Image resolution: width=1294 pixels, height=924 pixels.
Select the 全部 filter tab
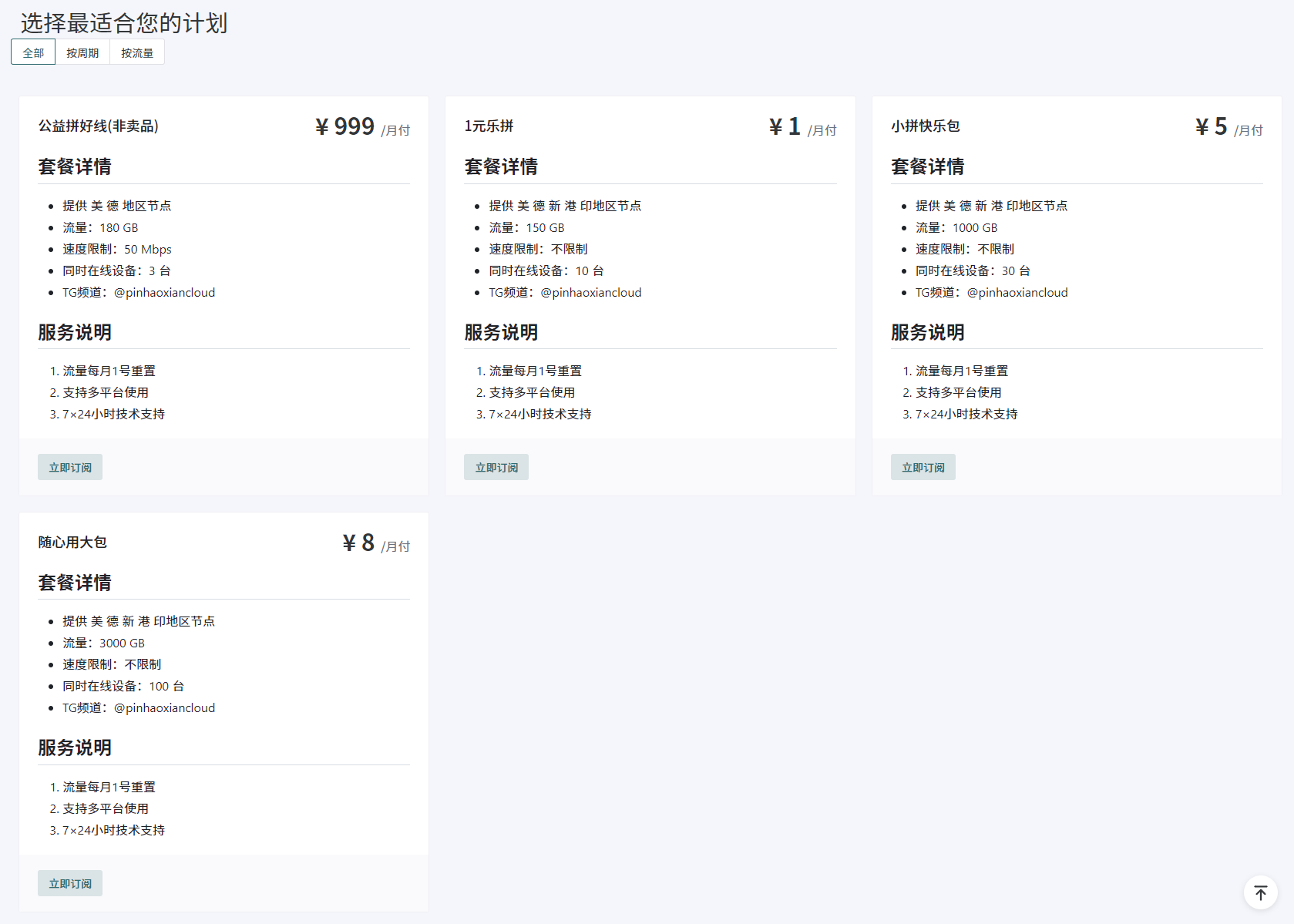[x=33, y=52]
